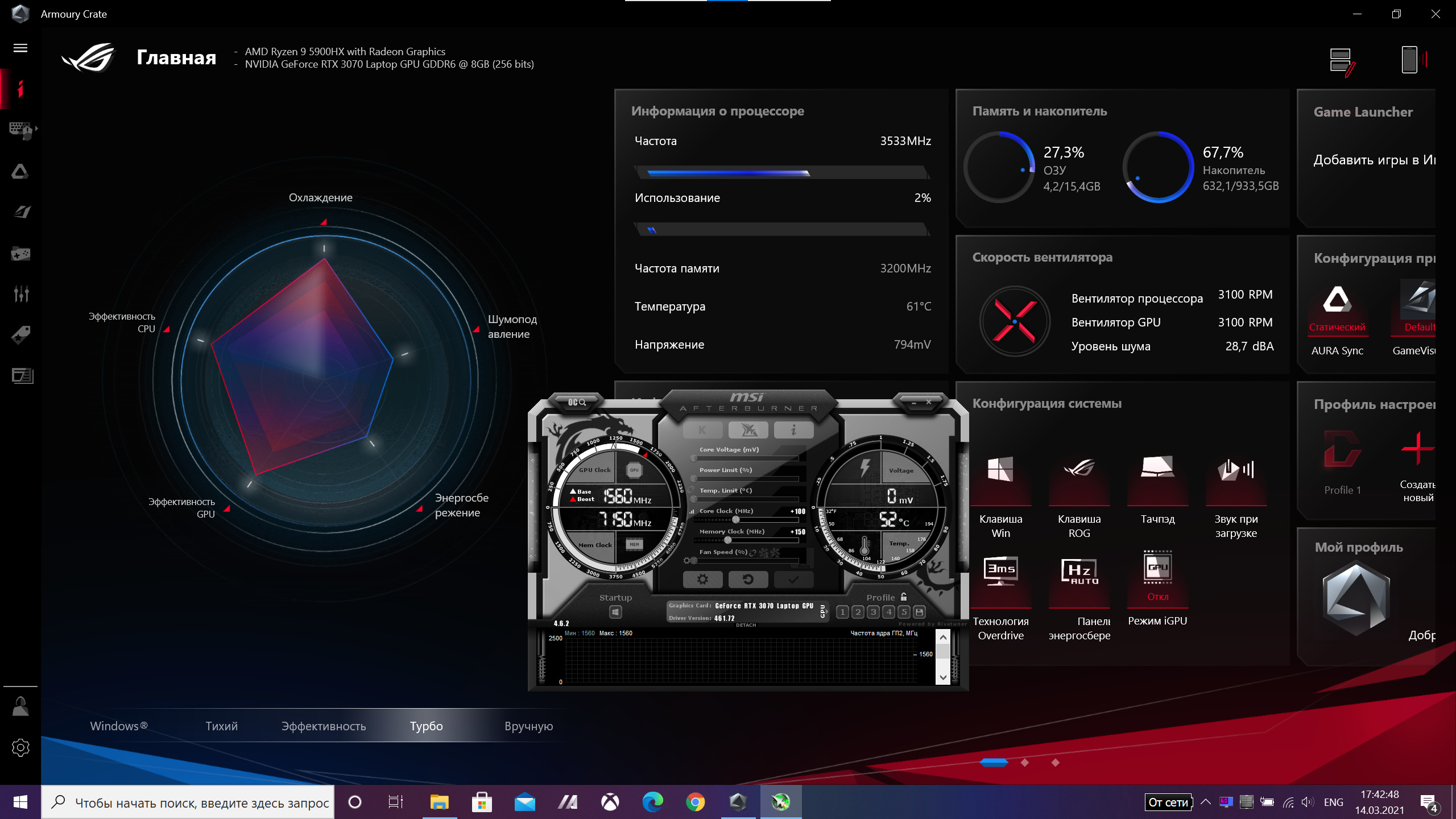Open Afterburner settings gear button

click(x=702, y=579)
